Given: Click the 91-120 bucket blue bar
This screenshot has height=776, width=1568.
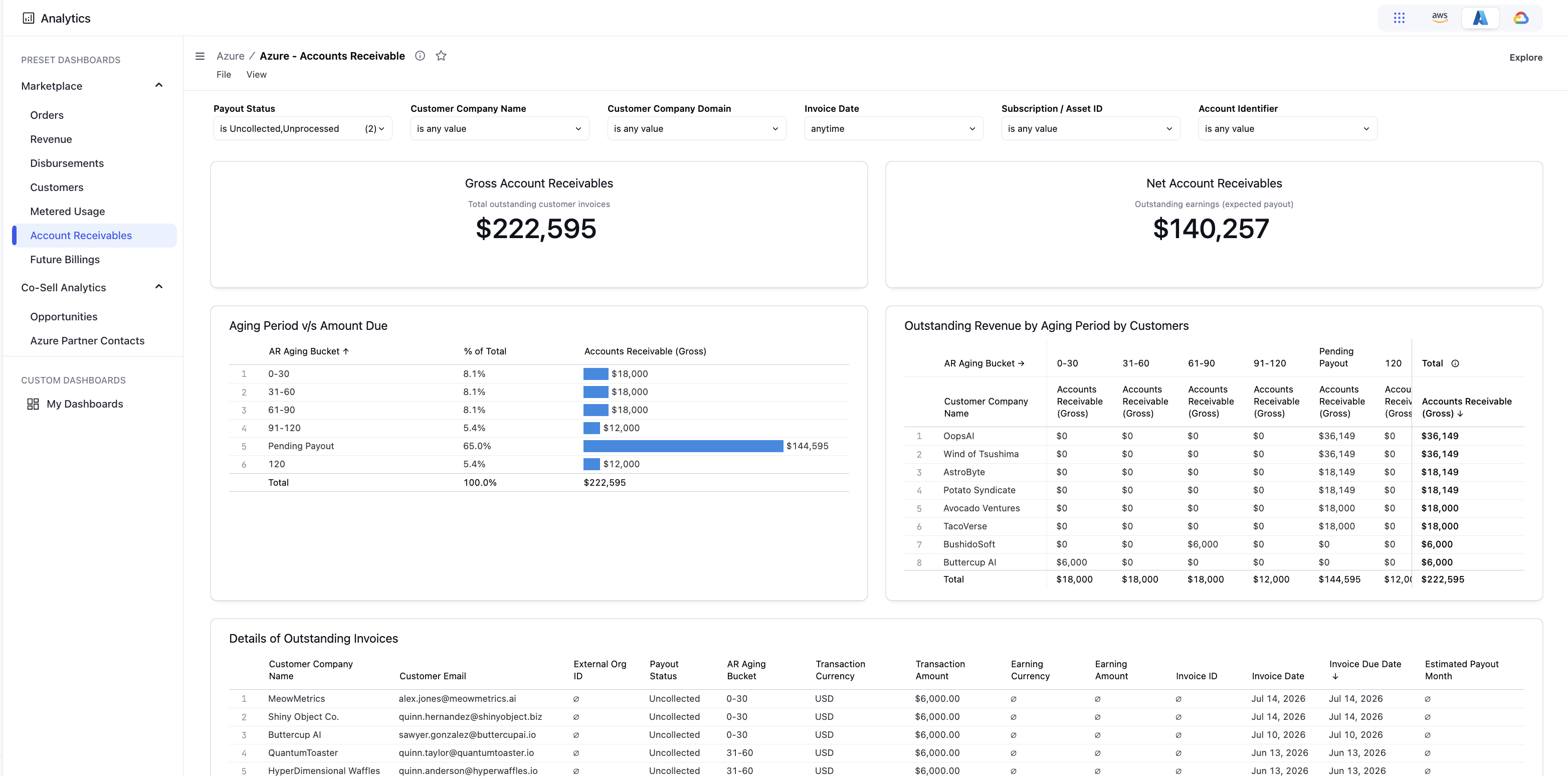Looking at the screenshot, I should click(591, 428).
